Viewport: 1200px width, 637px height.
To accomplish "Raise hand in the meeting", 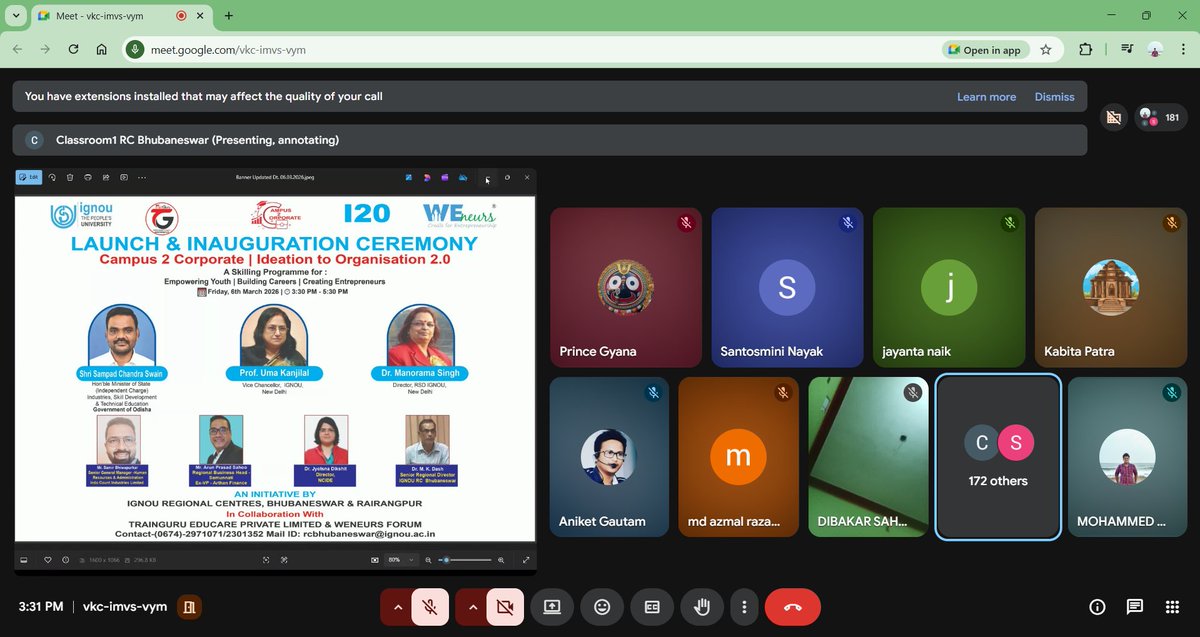I will [x=702, y=606].
